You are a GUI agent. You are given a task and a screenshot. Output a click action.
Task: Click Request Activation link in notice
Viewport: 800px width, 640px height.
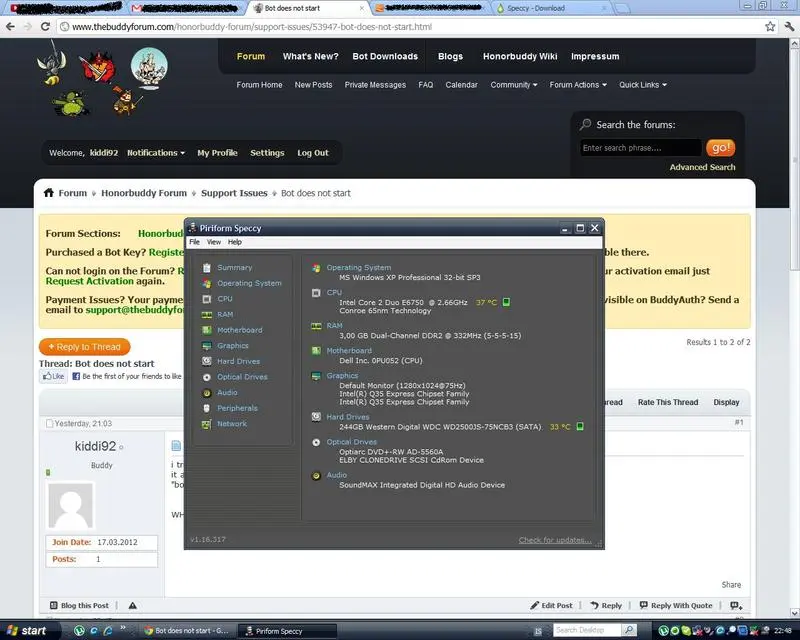pyautogui.click(x=89, y=281)
